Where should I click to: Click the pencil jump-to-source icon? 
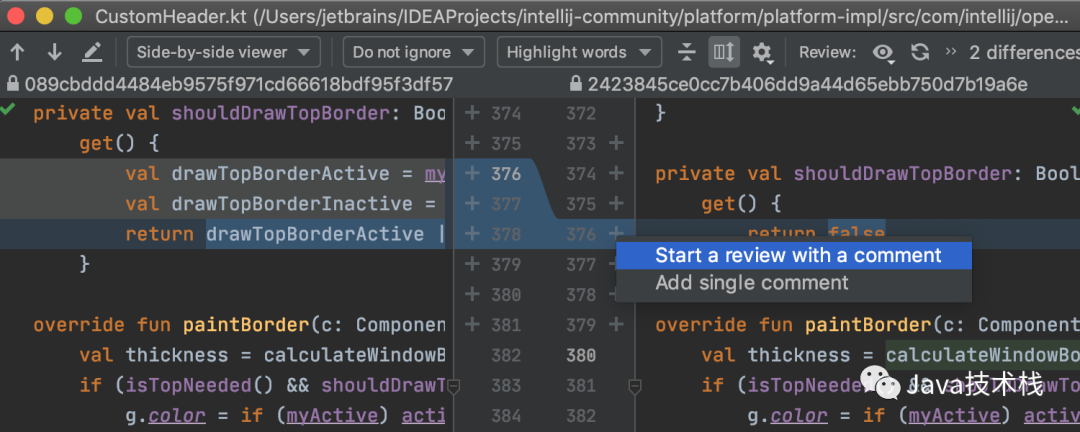tap(92, 52)
